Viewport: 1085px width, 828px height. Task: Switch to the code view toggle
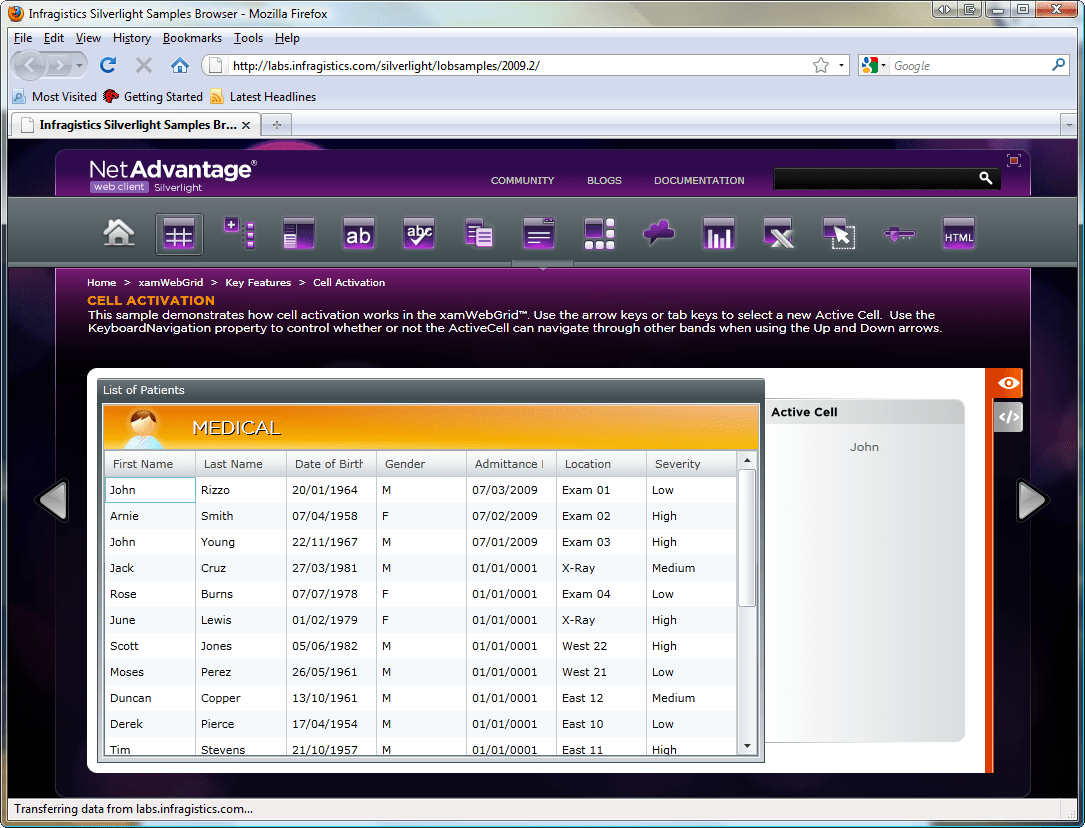[1007, 416]
